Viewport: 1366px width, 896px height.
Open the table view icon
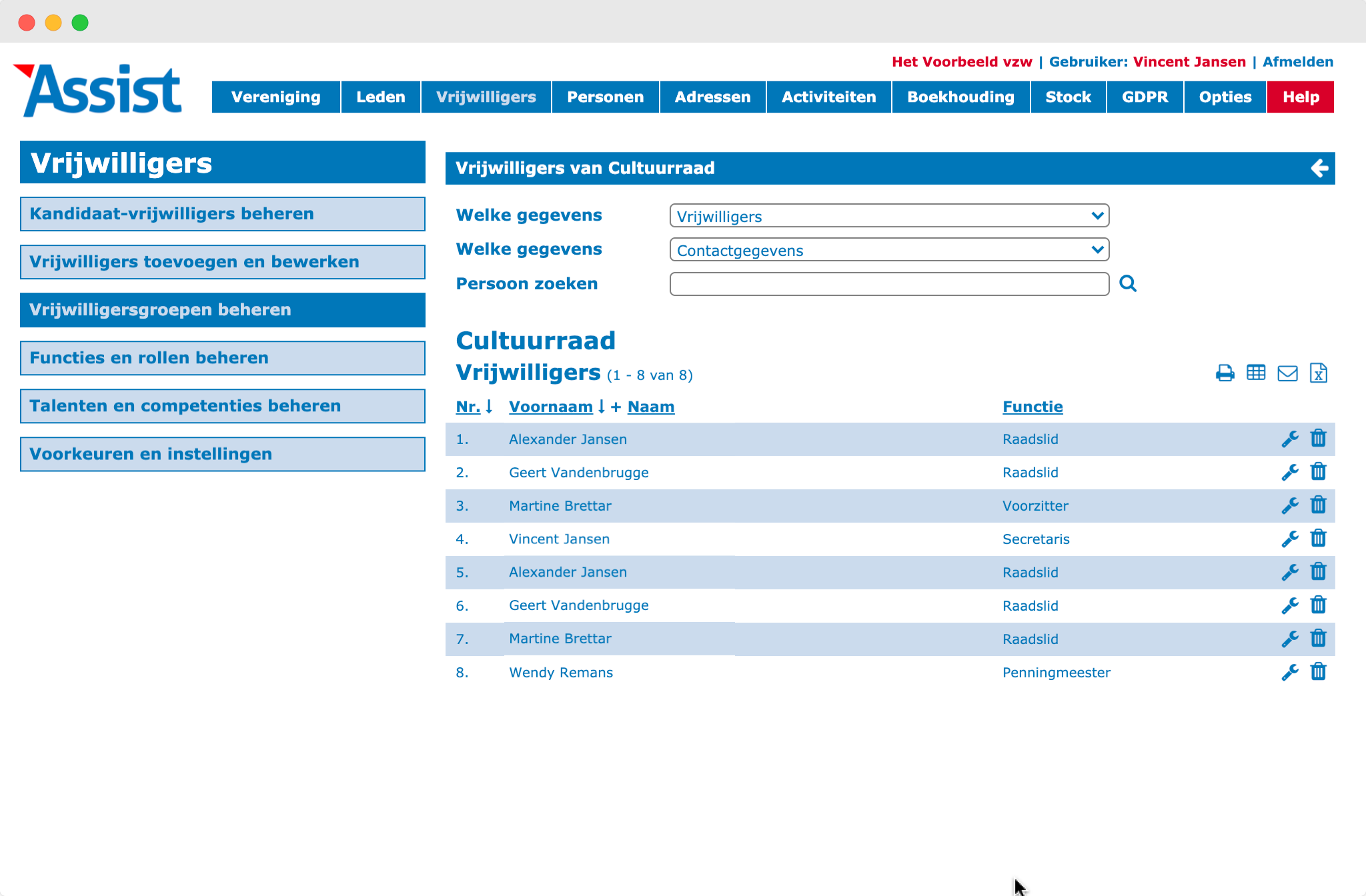tap(1256, 373)
